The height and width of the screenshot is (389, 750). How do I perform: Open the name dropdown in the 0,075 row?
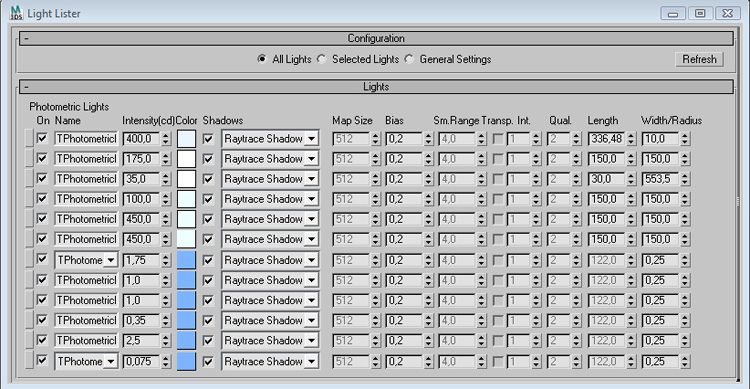(110, 361)
